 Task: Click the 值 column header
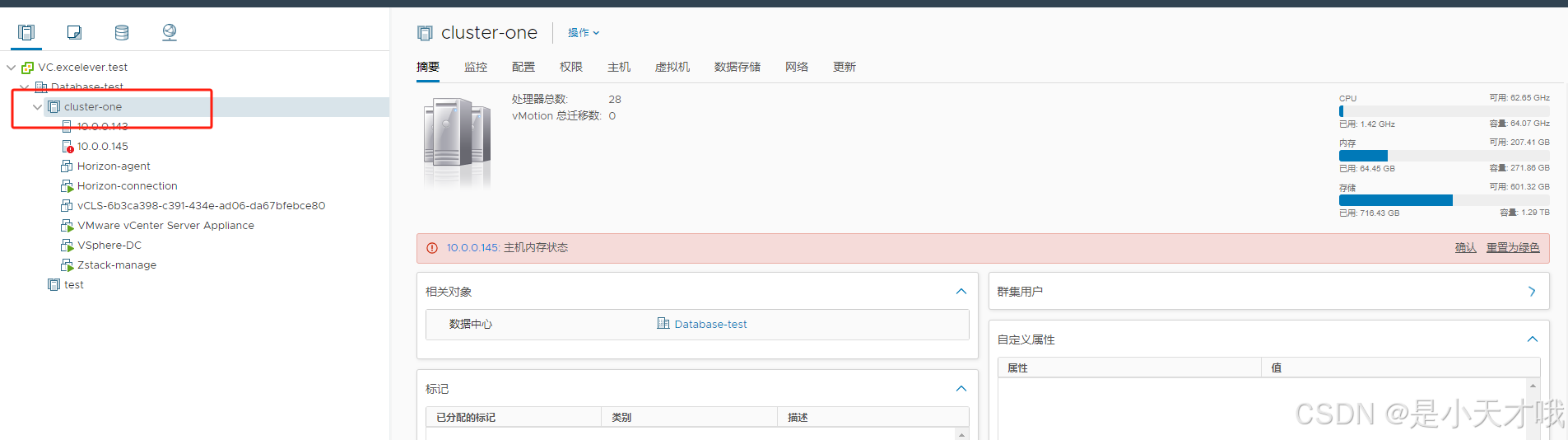click(x=1400, y=368)
